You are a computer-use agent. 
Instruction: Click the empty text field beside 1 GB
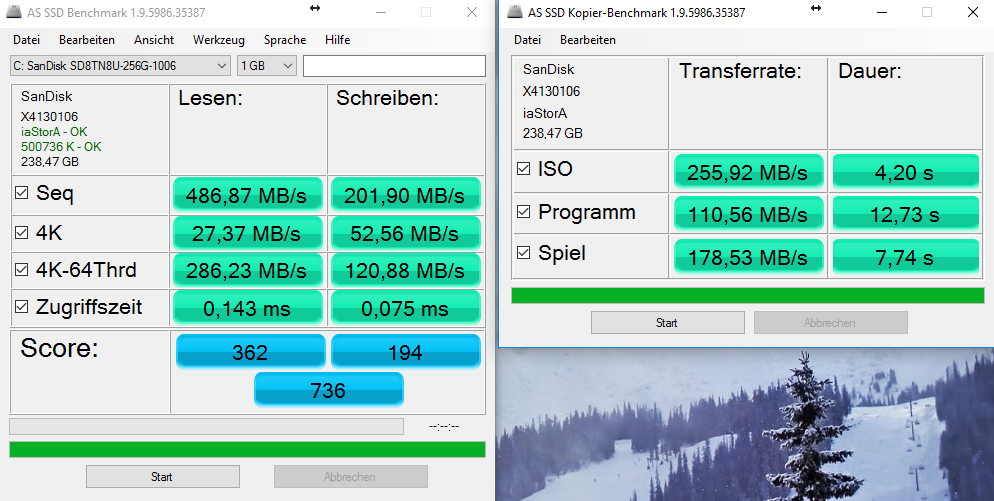point(394,66)
